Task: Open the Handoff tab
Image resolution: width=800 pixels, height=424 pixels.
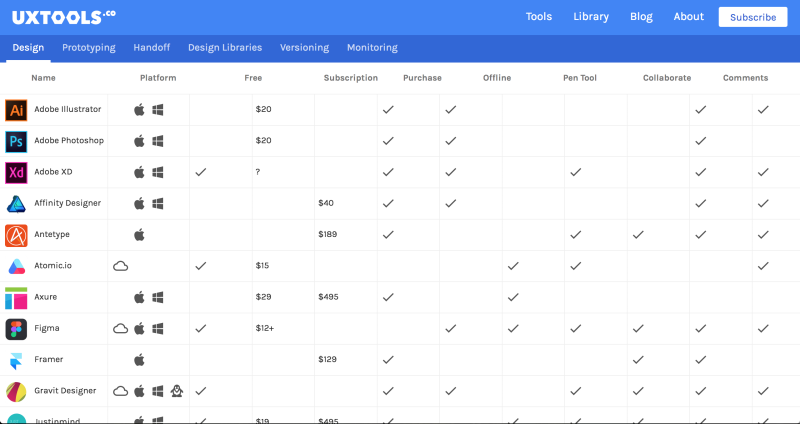Action: tap(152, 48)
